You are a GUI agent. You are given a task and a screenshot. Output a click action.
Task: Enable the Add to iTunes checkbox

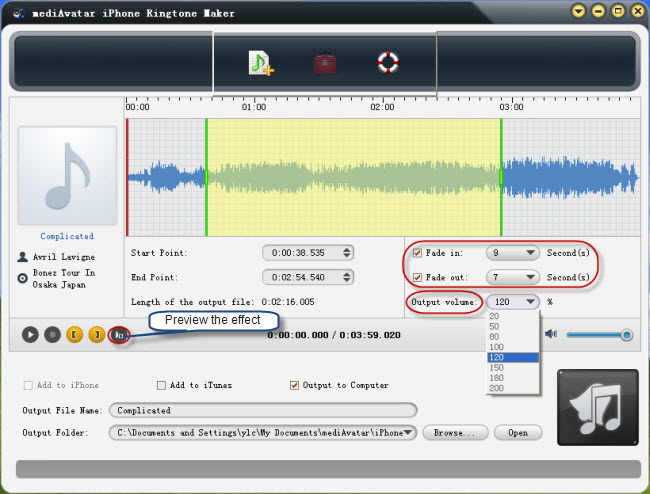tap(161, 385)
